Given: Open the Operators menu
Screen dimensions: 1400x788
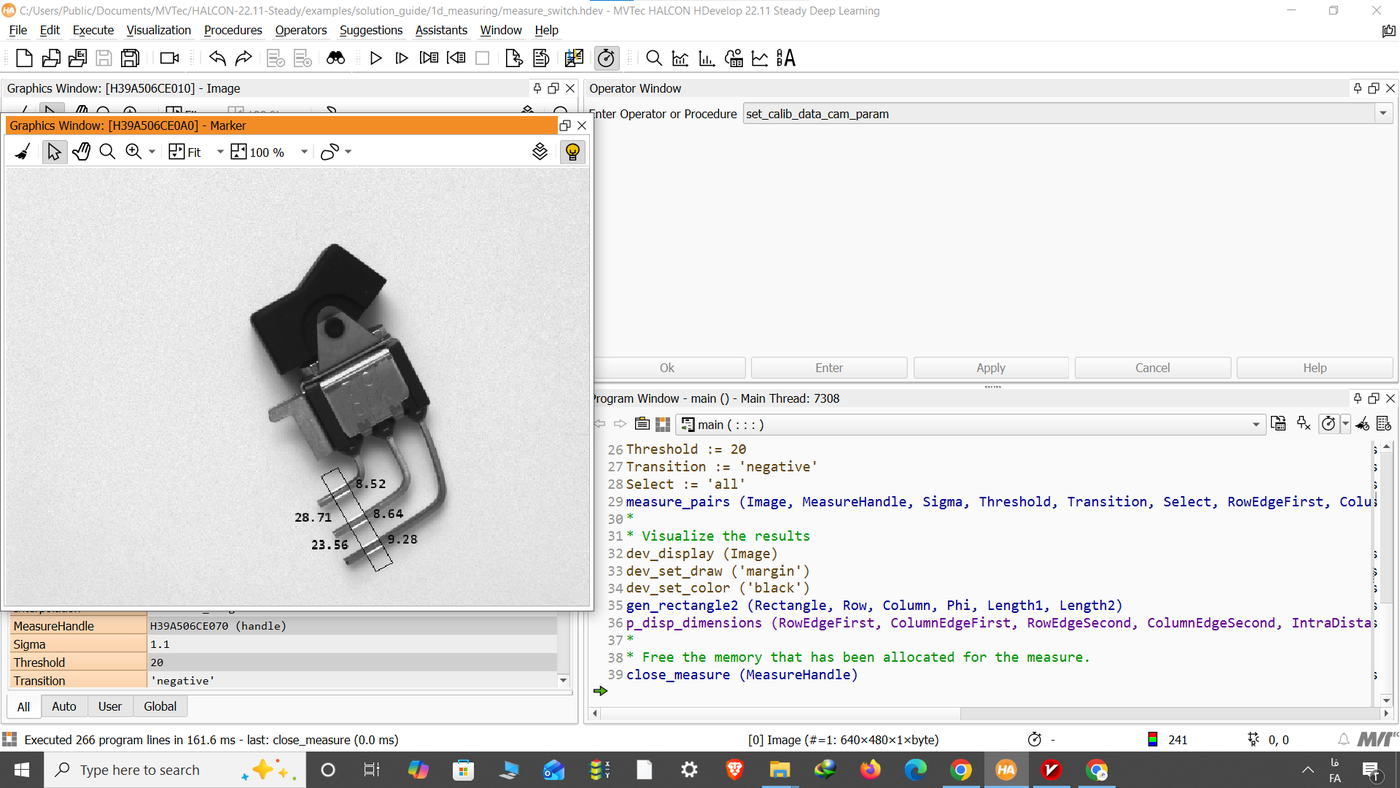Looking at the screenshot, I should 301,30.
